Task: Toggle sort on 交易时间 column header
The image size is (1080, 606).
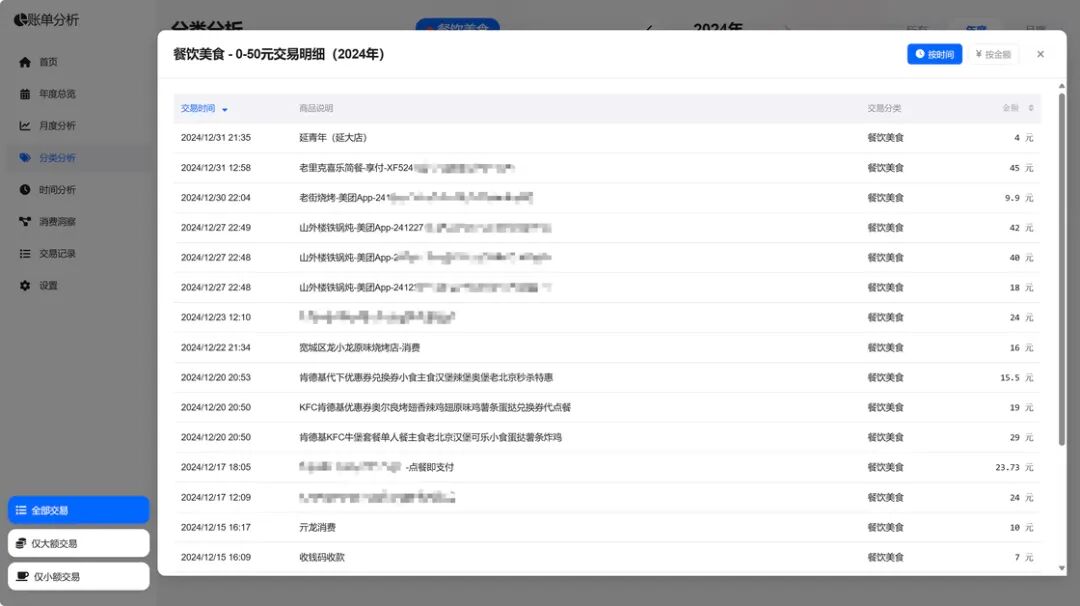Action: click(204, 108)
